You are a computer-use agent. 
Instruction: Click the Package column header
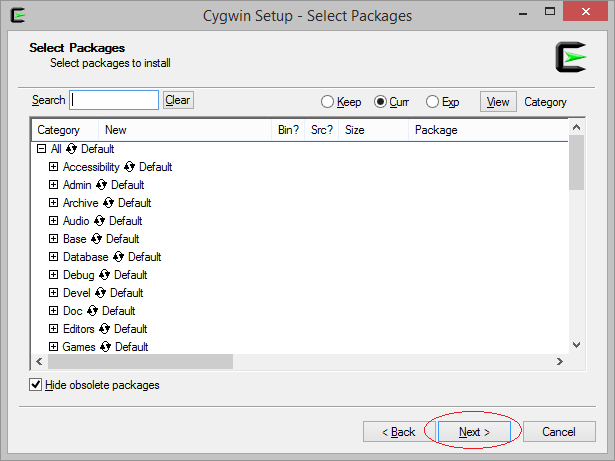(488, 130)
